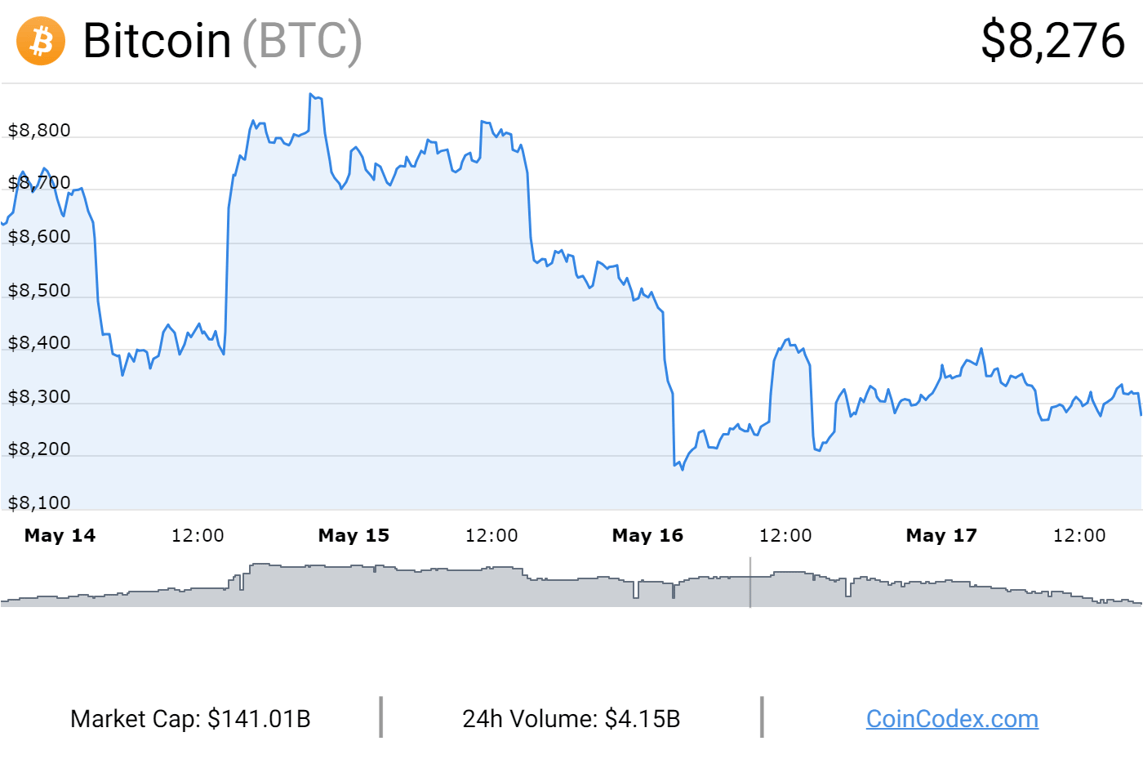Click the orange Bitcoin logo icon
This screenshot has width=1143, height=768.
coord(41,42)
